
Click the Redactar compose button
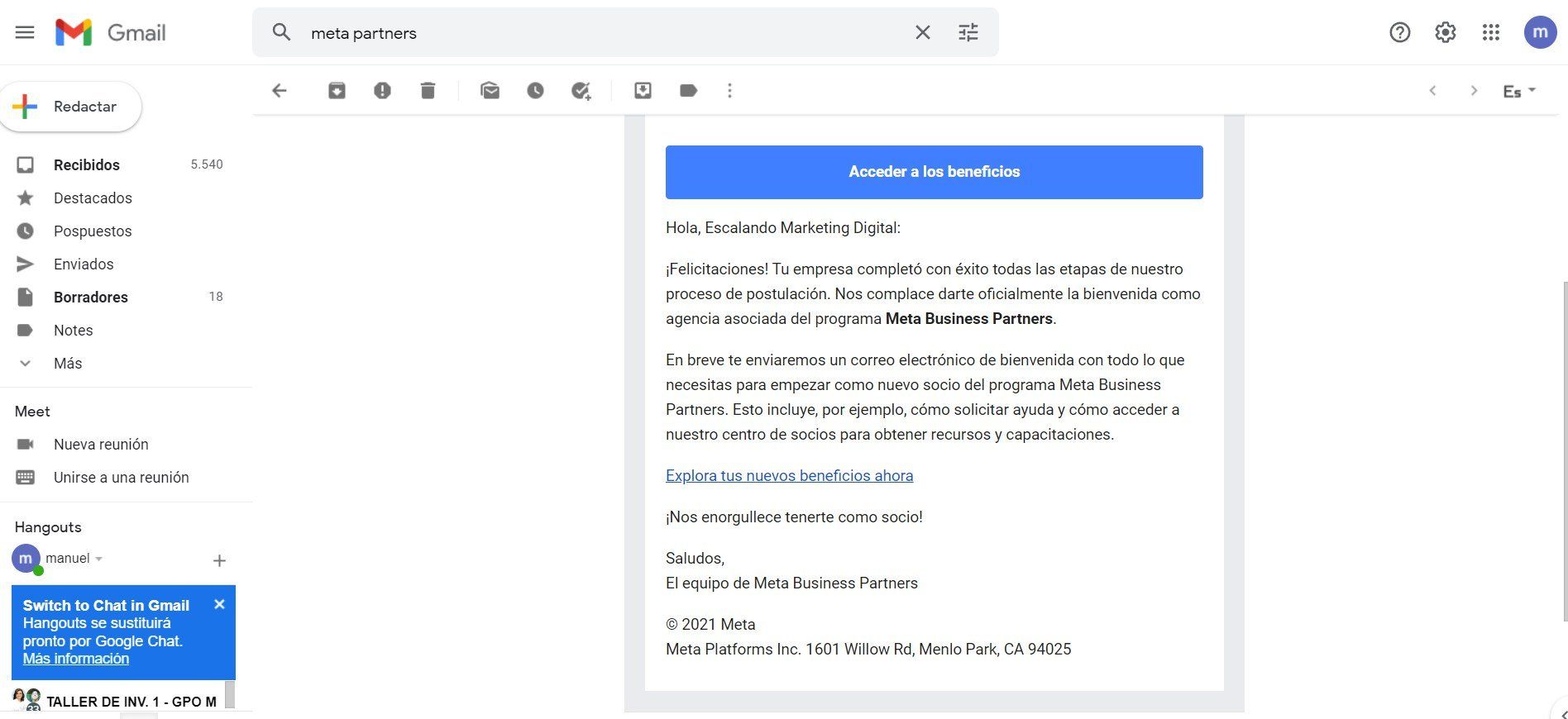[x=71, y=107]
